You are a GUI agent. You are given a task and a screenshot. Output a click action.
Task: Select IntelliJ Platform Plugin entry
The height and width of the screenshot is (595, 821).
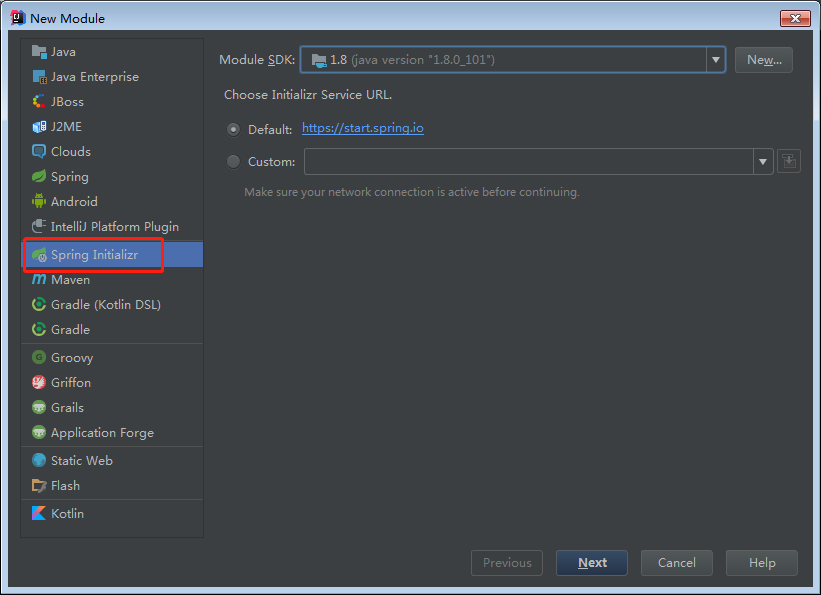point(114,227)
